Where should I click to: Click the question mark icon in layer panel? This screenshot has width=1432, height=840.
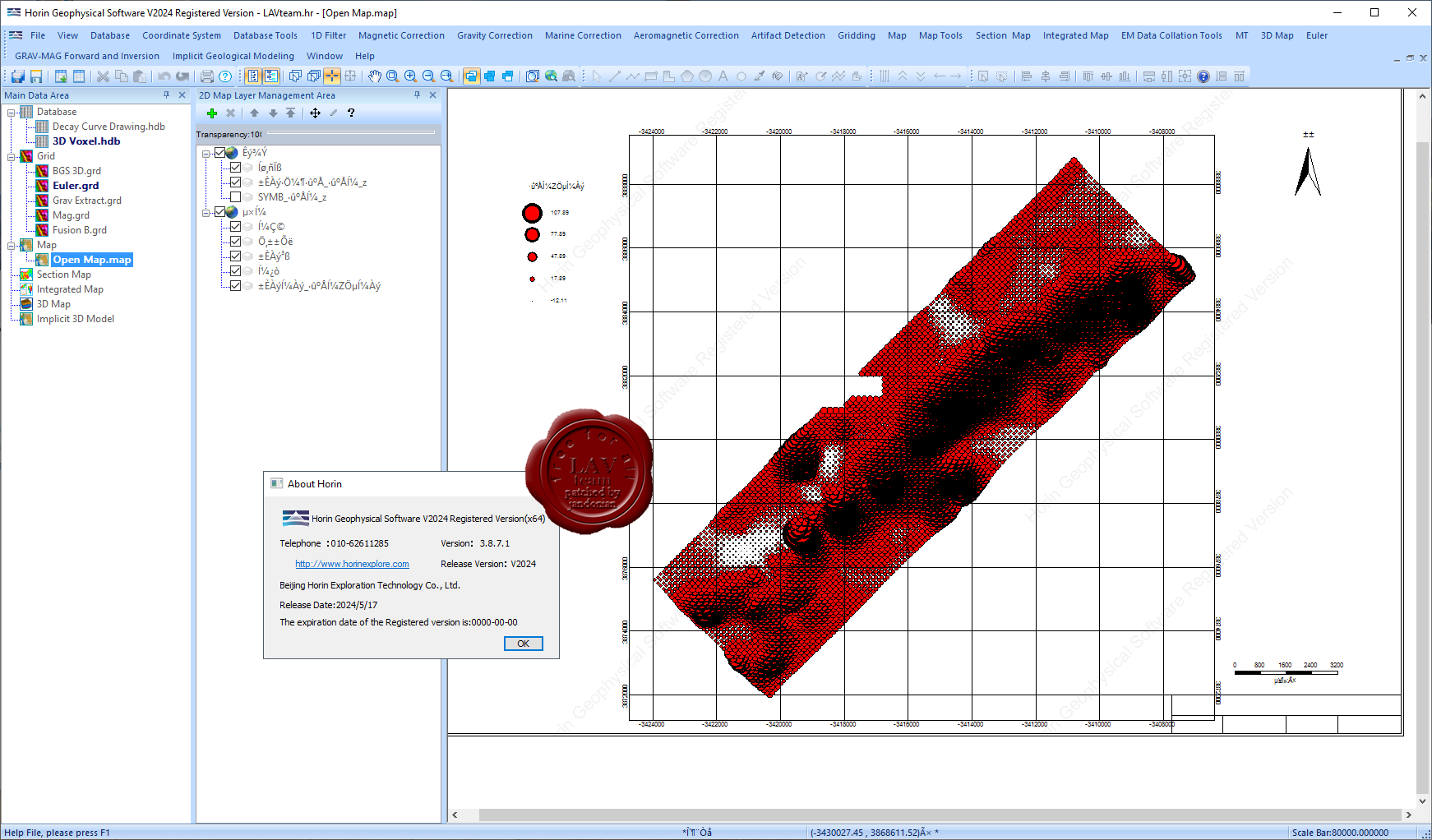click(x=351, y=113)
